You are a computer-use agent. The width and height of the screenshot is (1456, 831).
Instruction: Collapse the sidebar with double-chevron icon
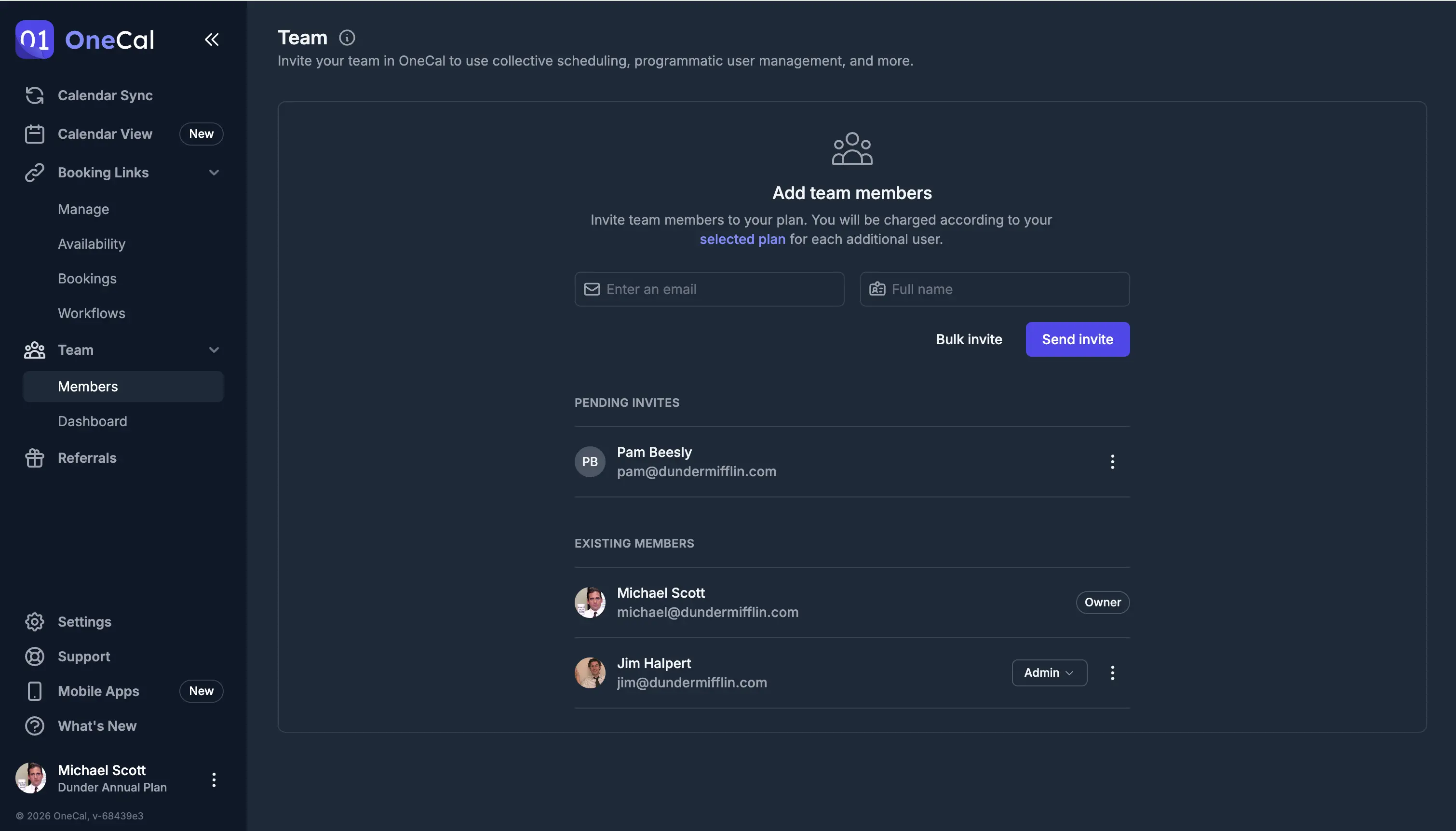(x=212, y=40)
